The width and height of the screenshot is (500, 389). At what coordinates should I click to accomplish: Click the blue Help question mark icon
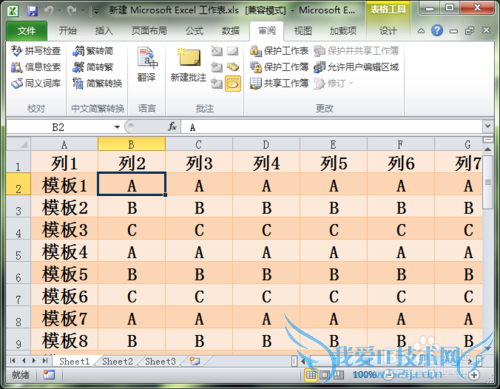click(437, 31)
